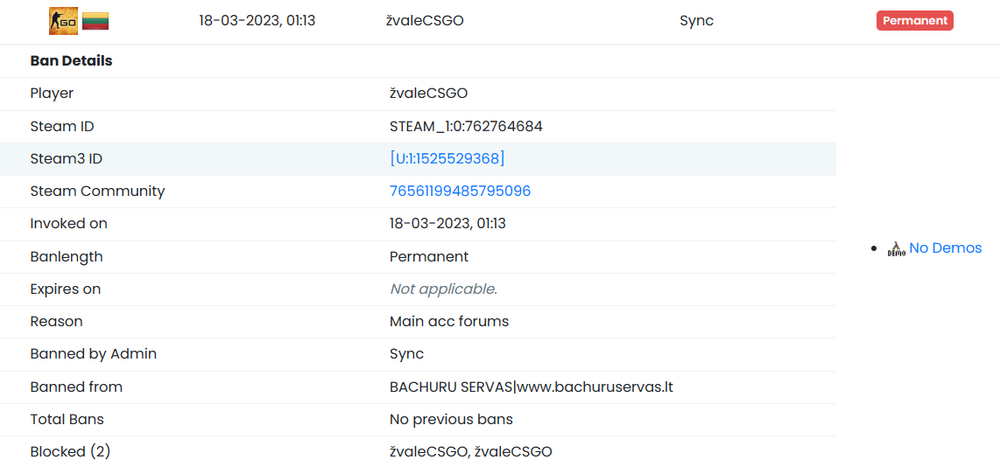Click the Banlength value Permanent

click(x=429, y=256)
